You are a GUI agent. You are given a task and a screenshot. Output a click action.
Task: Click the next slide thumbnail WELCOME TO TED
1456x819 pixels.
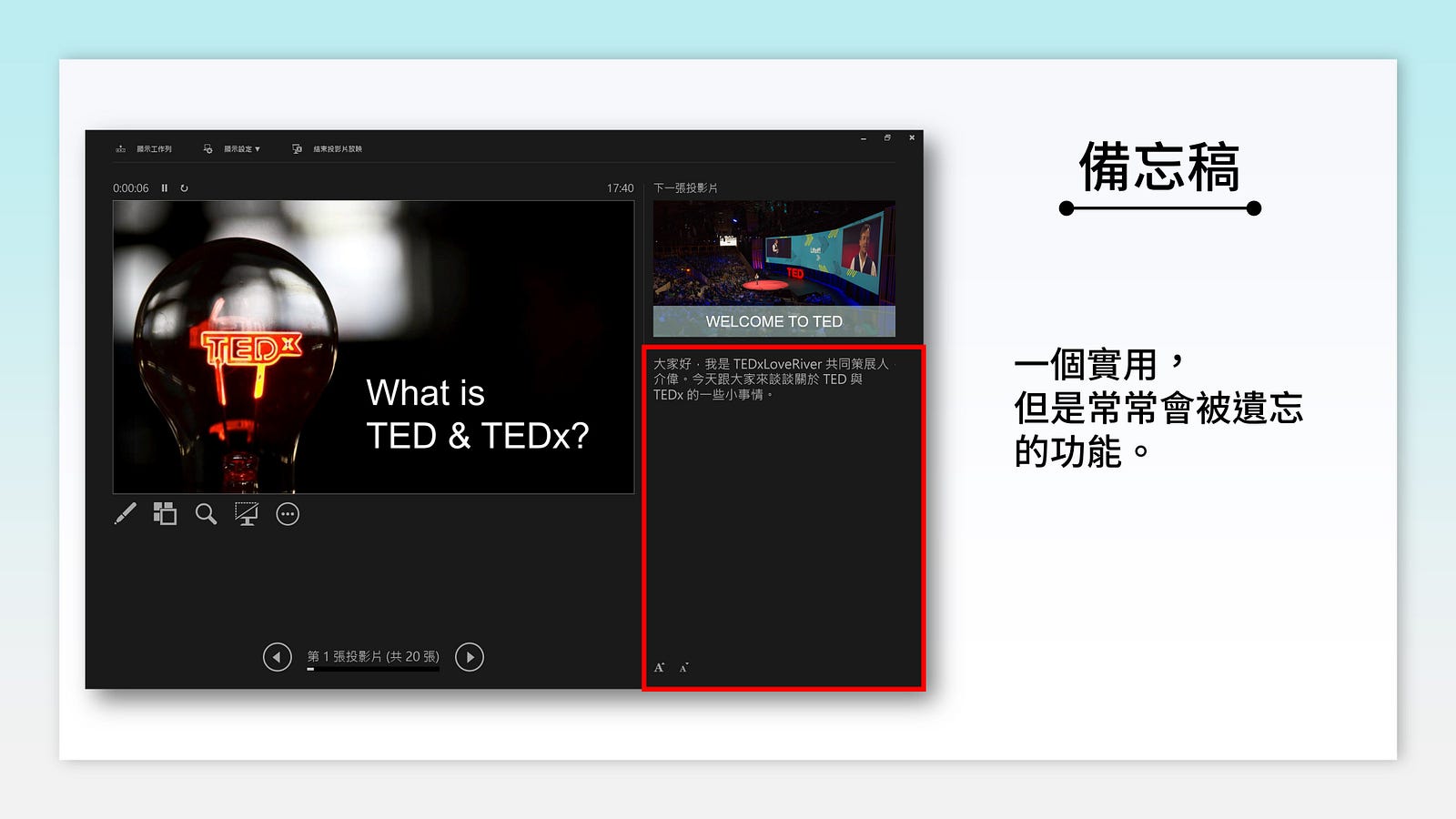click(x=774, y=268)
